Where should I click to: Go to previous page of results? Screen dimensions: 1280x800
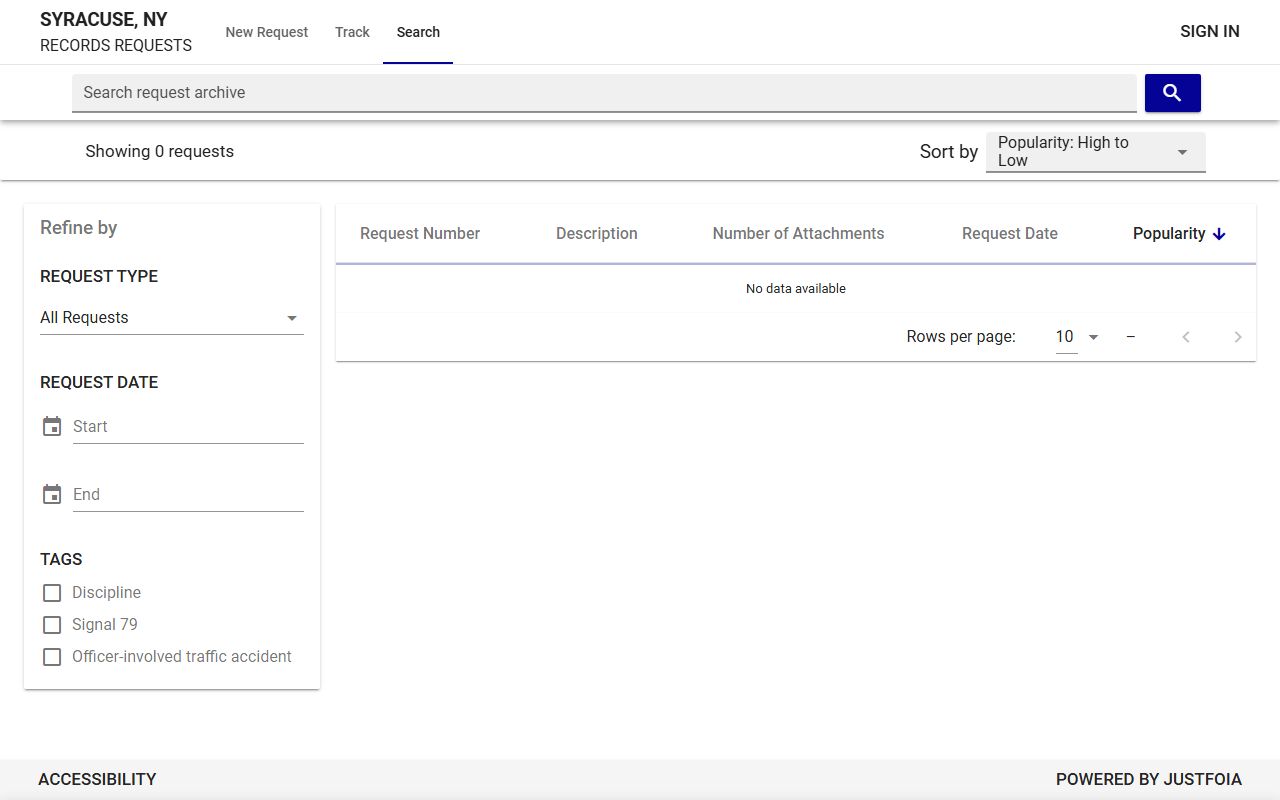1186,337
